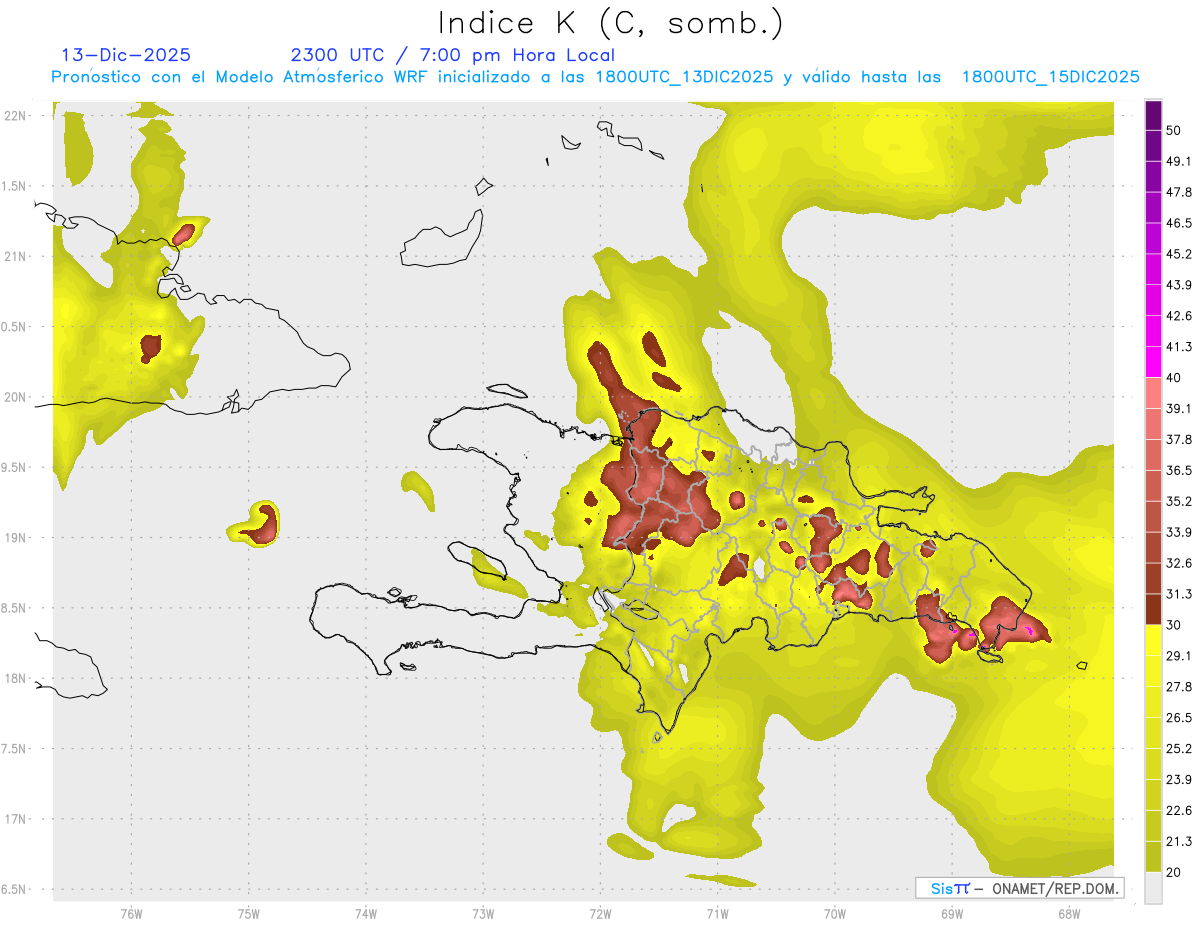Click longitude label '70W'
1200x927 pixels.
click(834, 914)
